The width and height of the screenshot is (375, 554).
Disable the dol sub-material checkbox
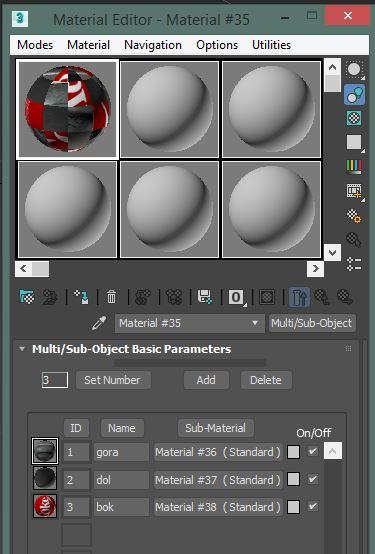(x=312, y=479)
